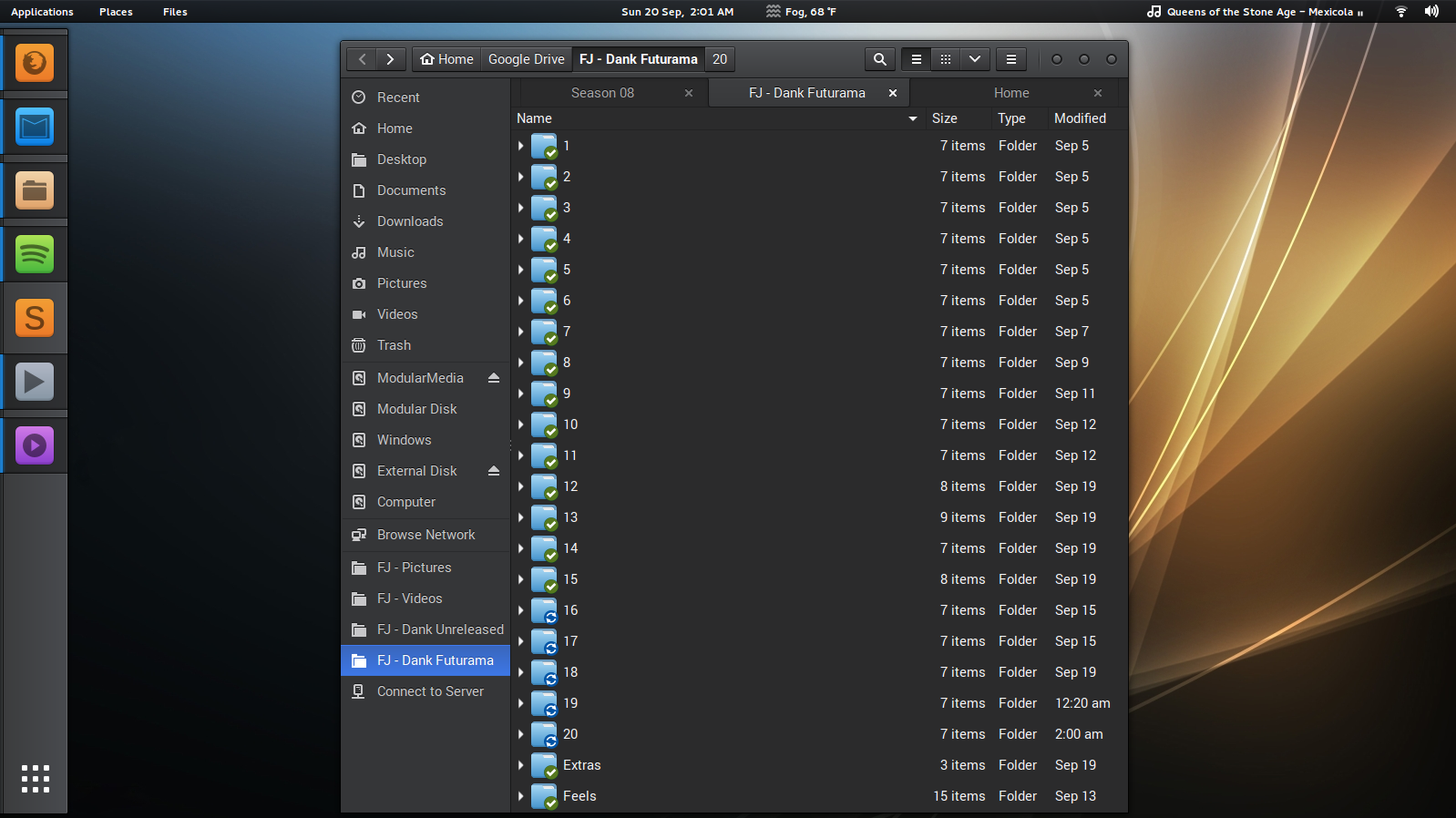
Task: Click Google Drive in the path bar
Action: (x=526, y=59)
